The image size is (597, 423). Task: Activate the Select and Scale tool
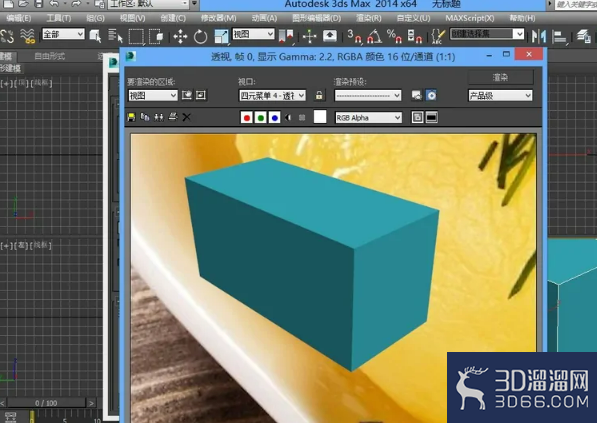221,37
